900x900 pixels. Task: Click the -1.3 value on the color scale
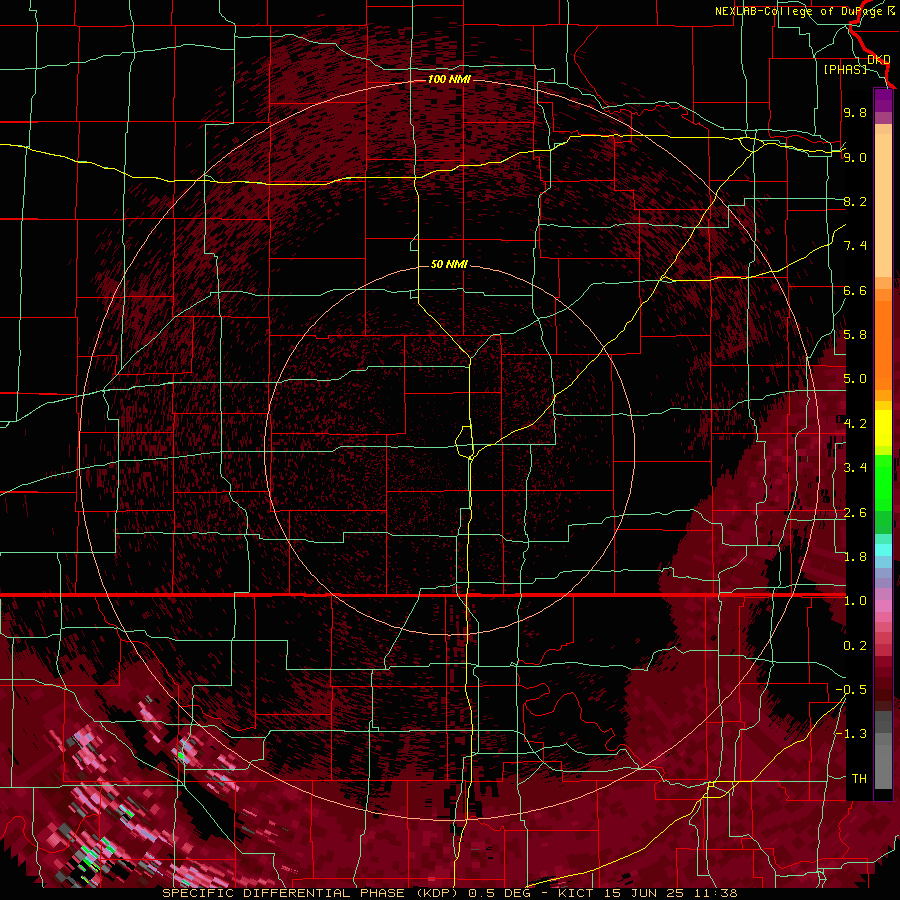tap(851, 734)
